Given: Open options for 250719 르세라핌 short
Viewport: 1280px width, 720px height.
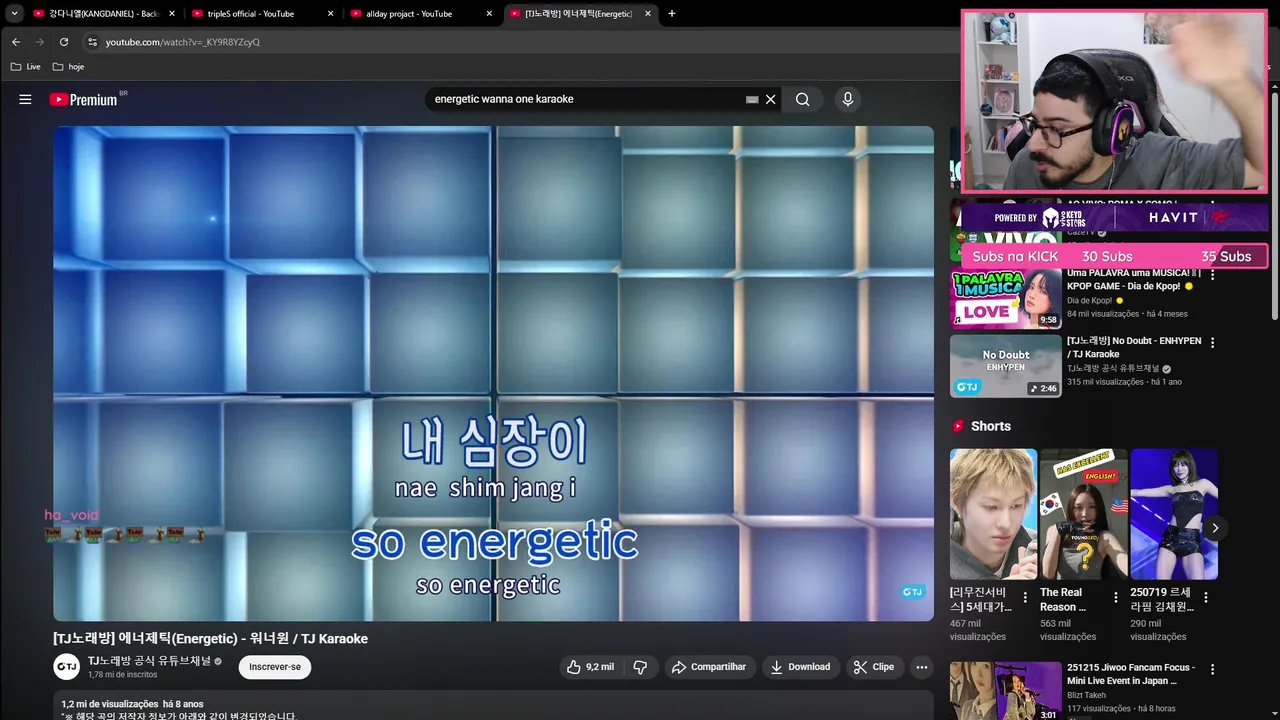Looking at the screenshot, I should (1205, 598).
